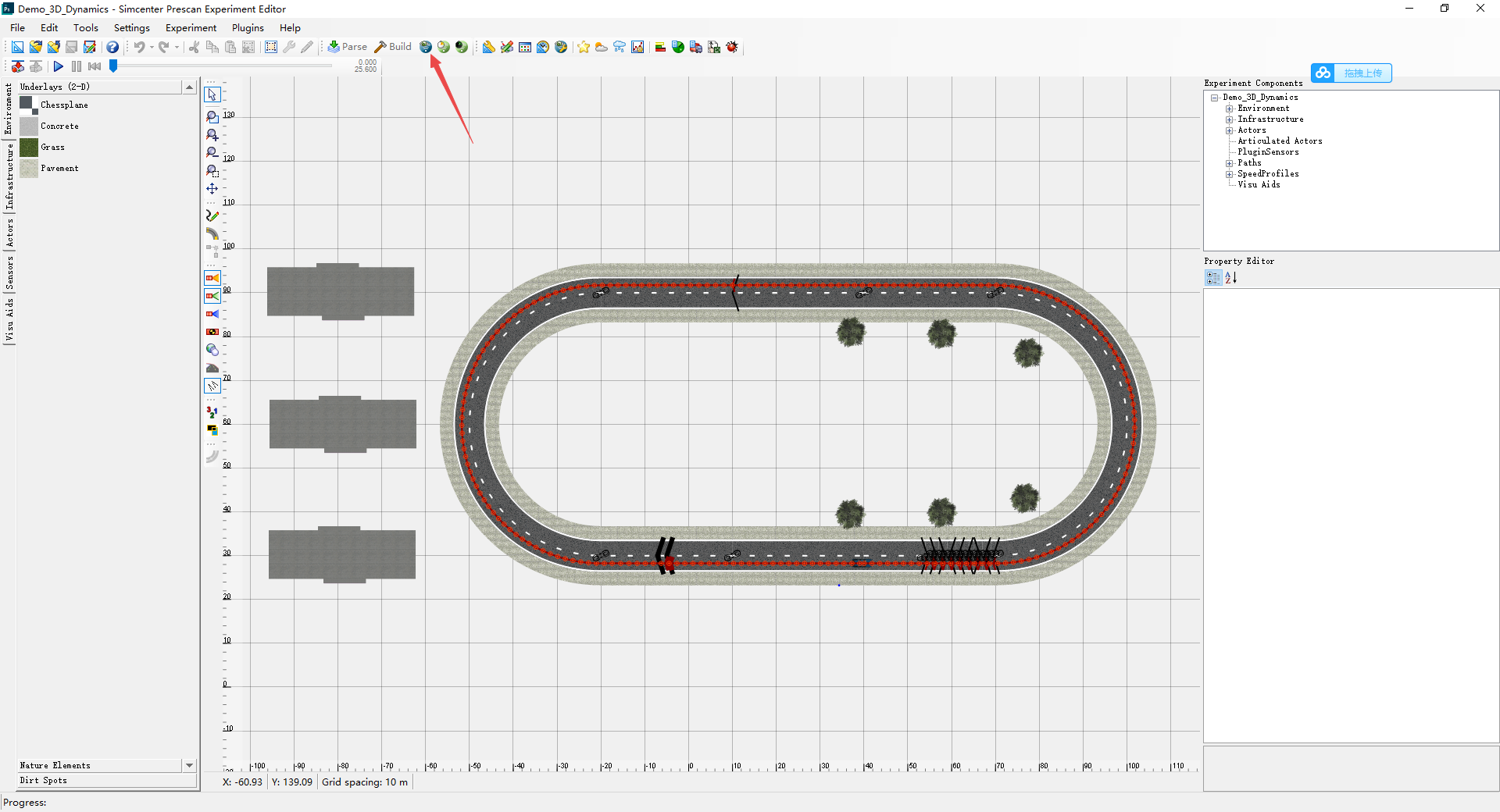Select the Grass underlay item
This screenshot has width=1500, height=812.
click(x=52, y=147)
